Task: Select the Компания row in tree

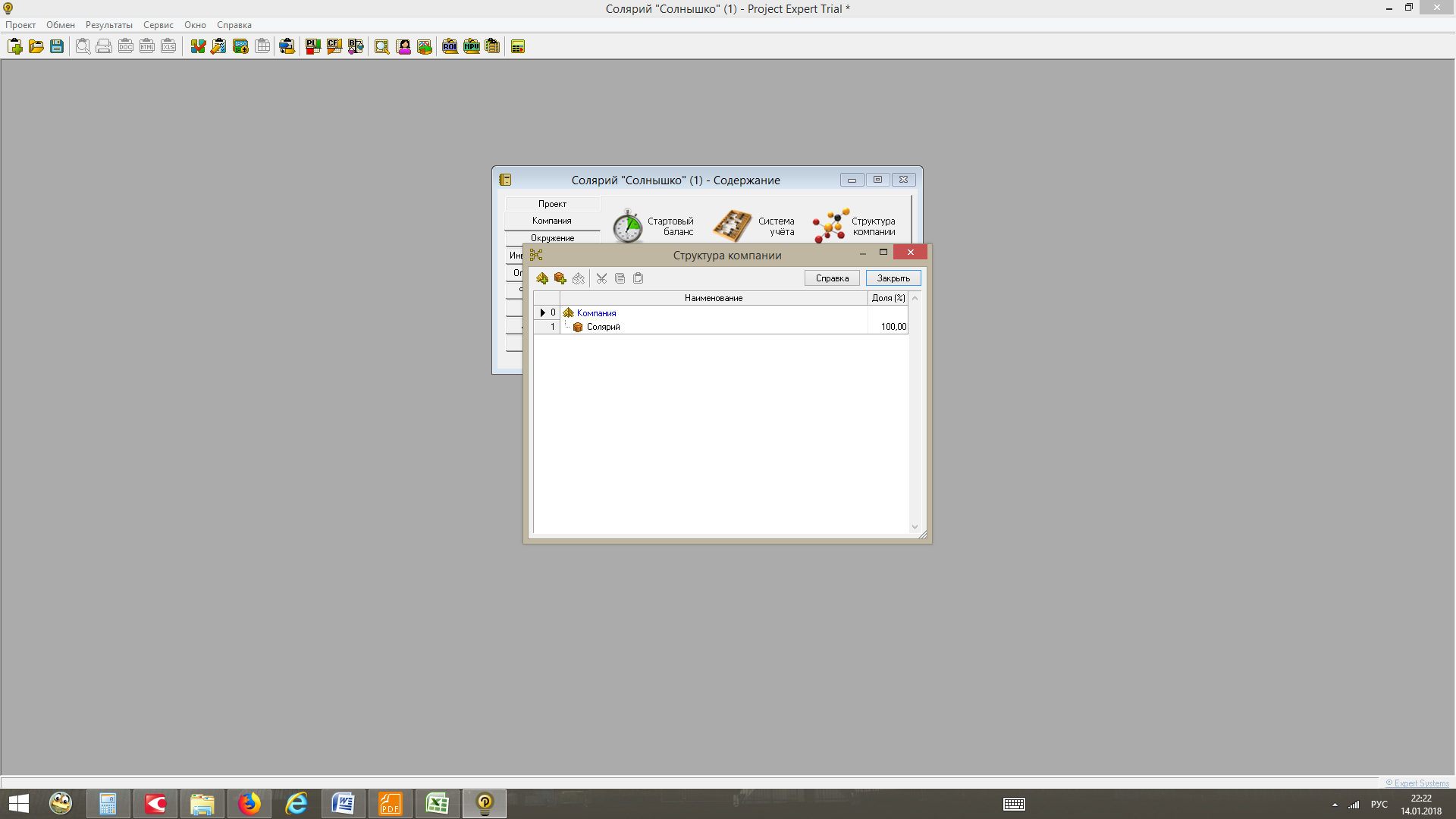Action: point(596,313)
